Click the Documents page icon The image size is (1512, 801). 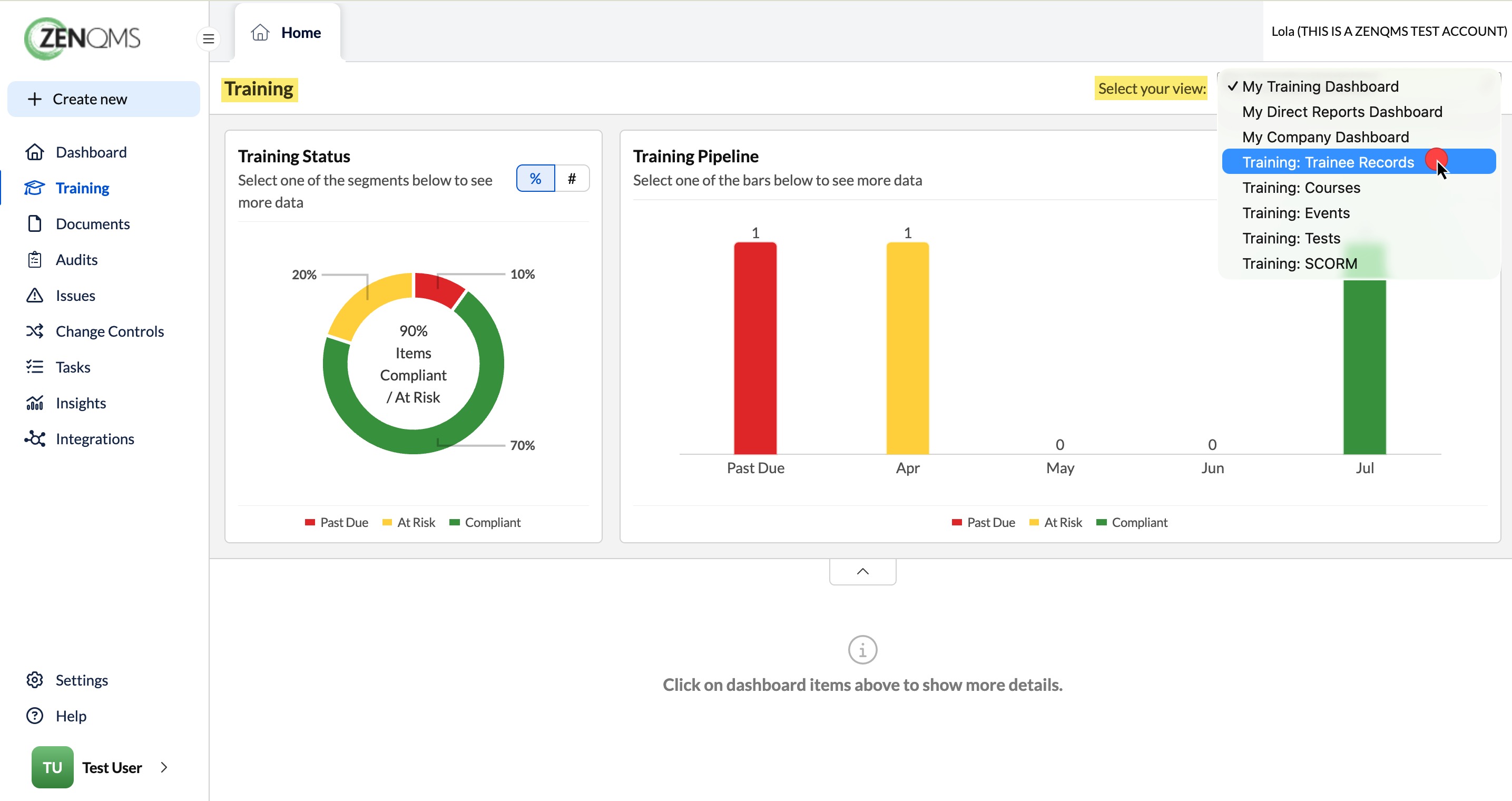[35, 224]
